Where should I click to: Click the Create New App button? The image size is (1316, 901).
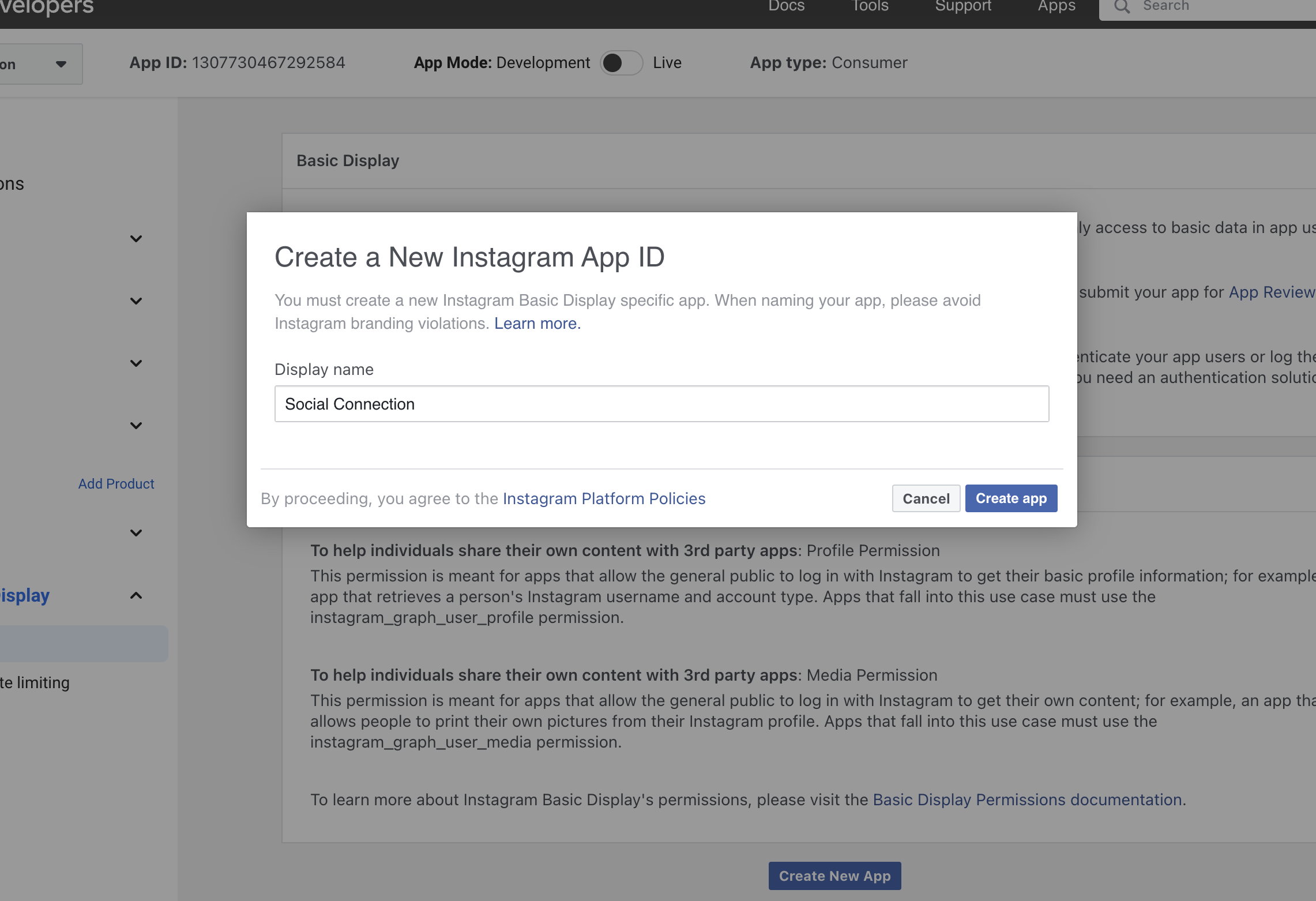pos(834,876)
